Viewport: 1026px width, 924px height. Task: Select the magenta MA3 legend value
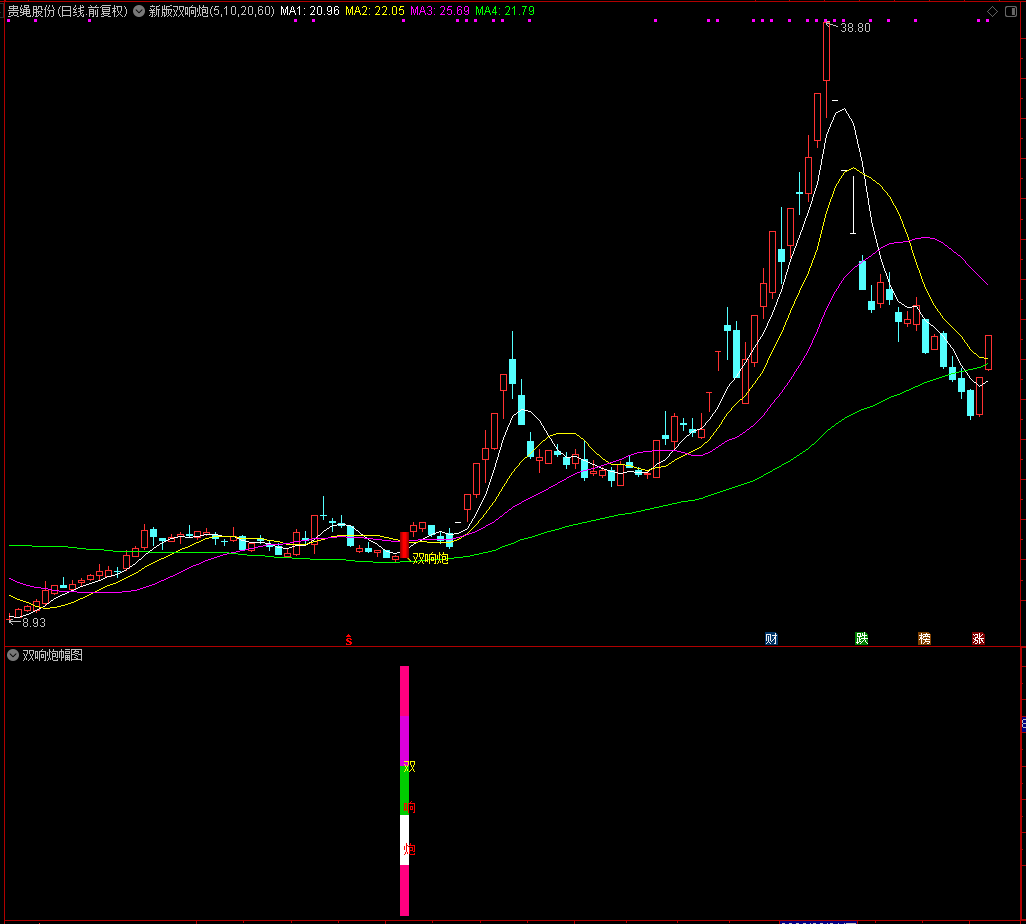(x=440, y=11)
